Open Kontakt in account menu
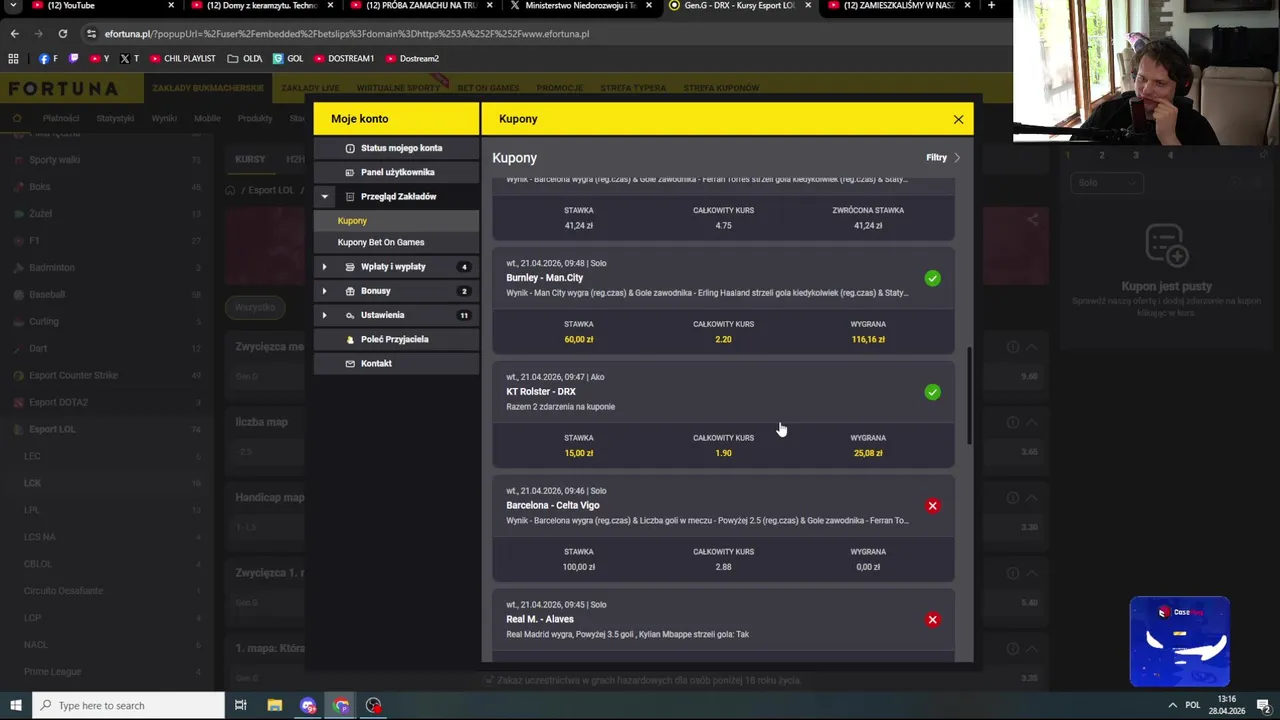 (x=396, y=363)
